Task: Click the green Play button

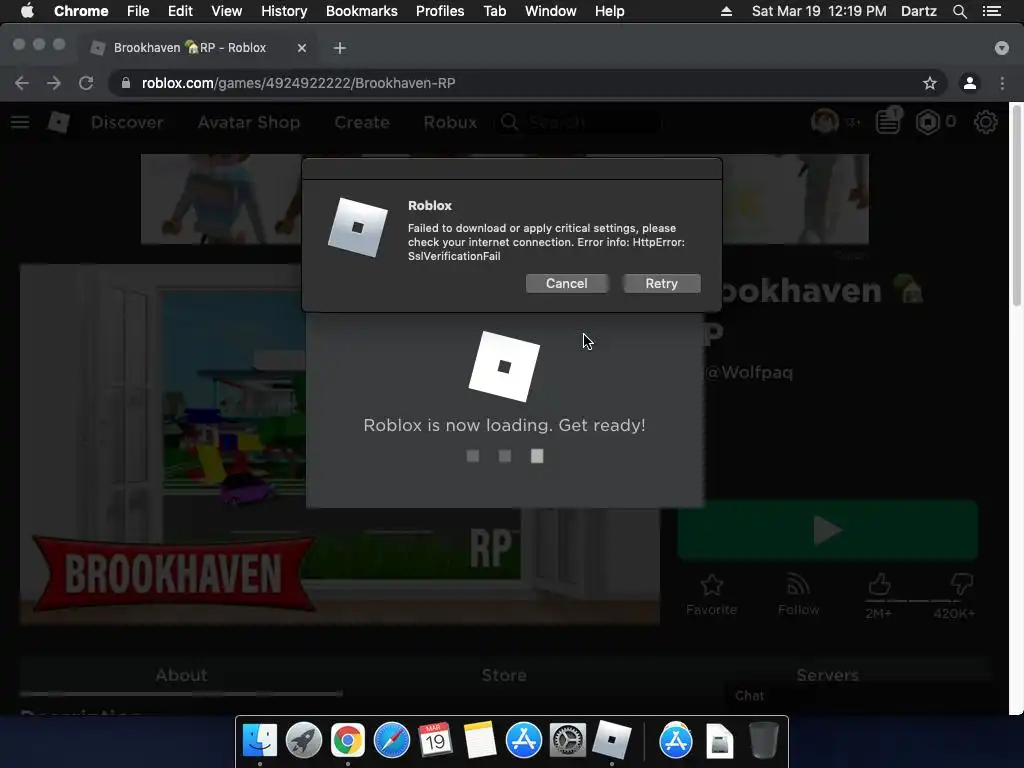Action: point(827,530)
